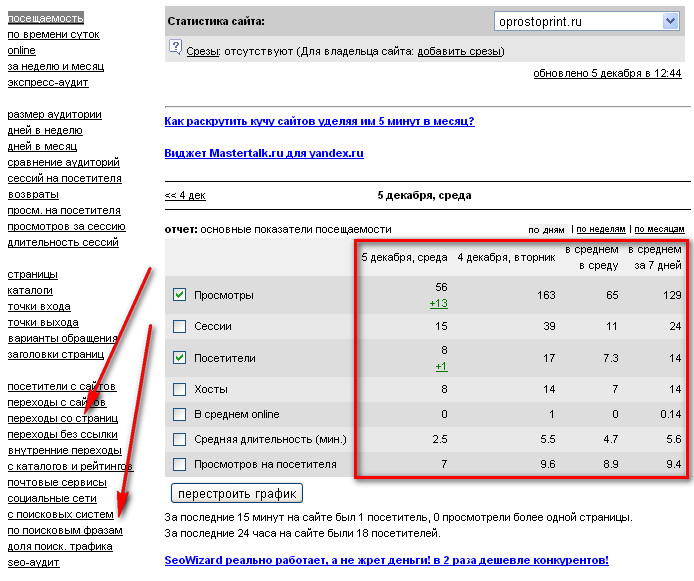Open по времени суток report
Screen dimensions: 694x581
coord(54,35)
